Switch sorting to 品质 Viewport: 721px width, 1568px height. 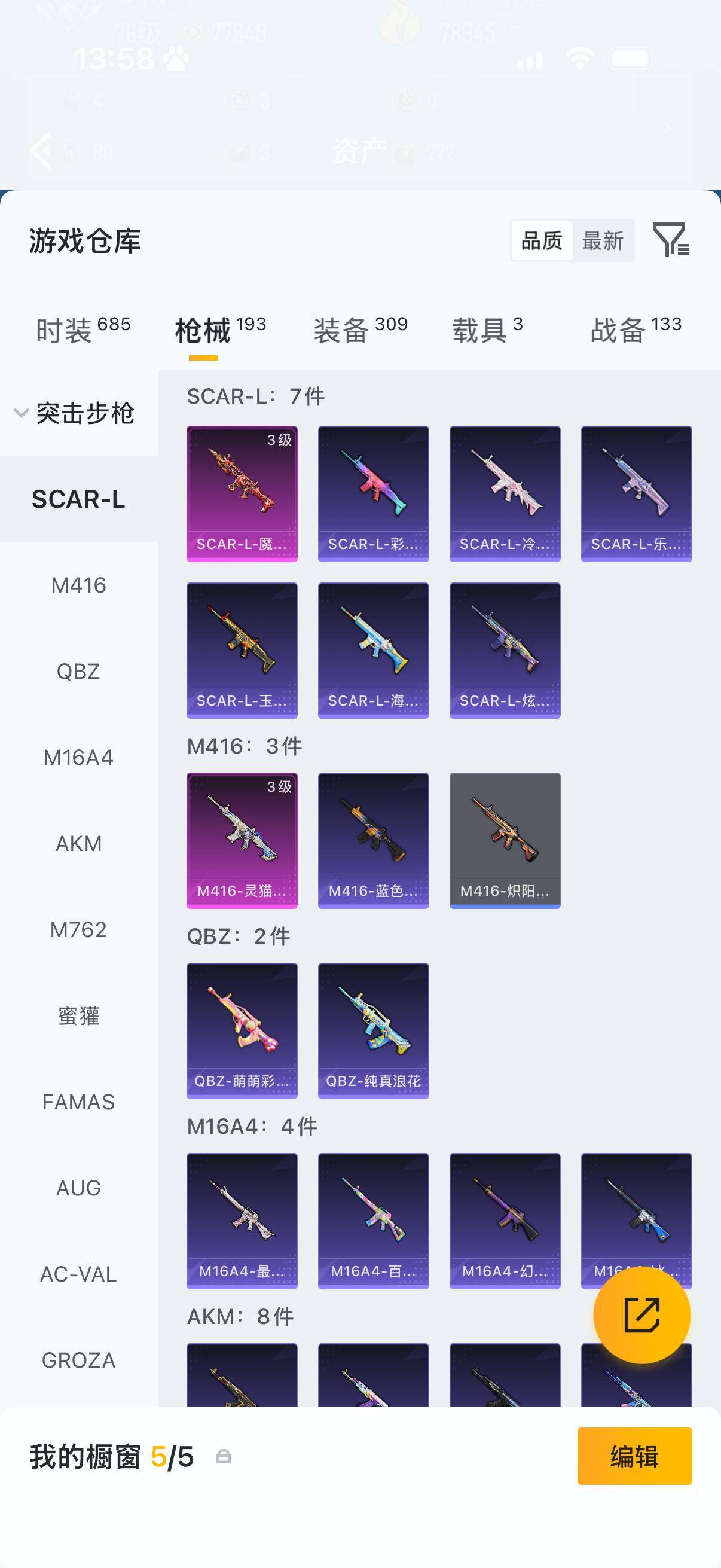[x=542, y=240]
